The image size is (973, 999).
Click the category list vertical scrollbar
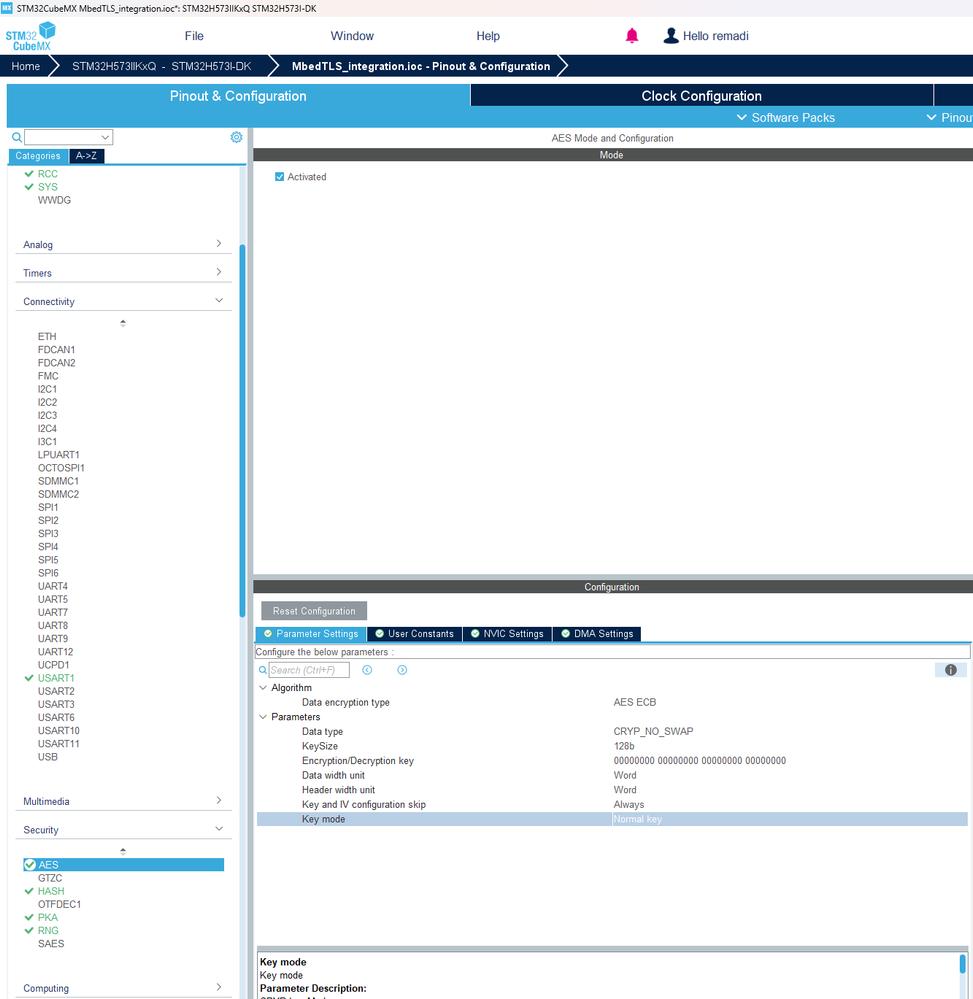(x=242, y=431)
